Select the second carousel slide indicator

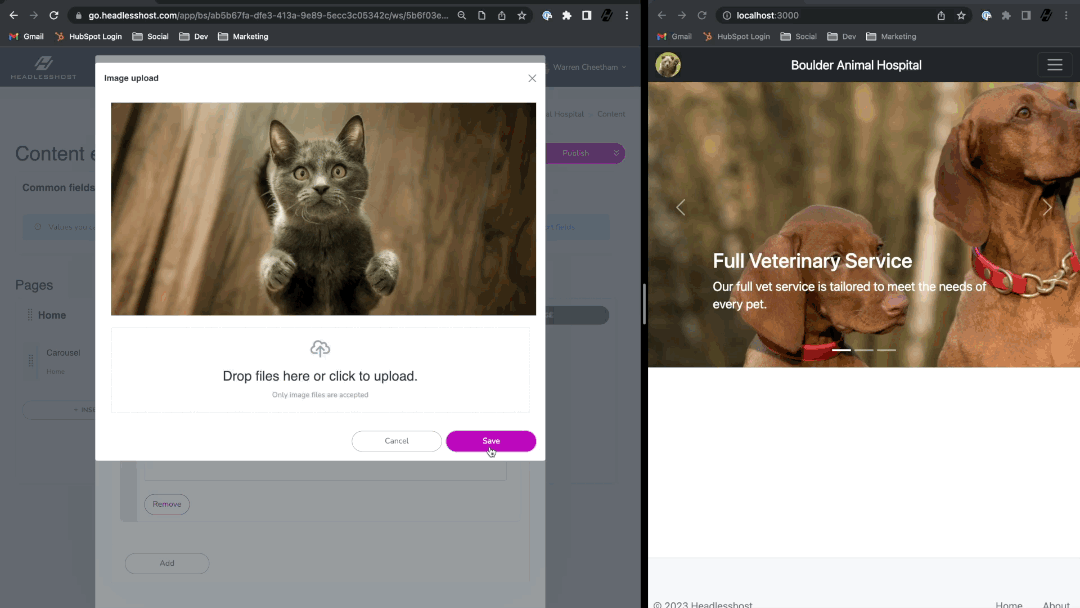coord(864,350)
